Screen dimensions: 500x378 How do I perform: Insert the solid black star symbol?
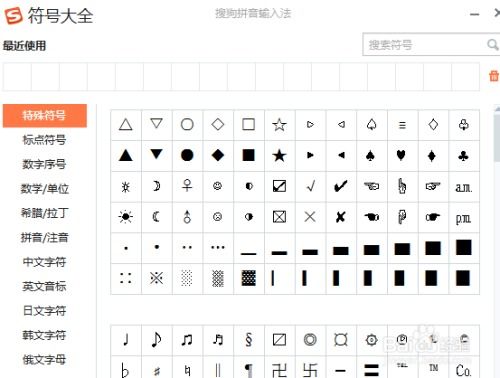point(279,155)
